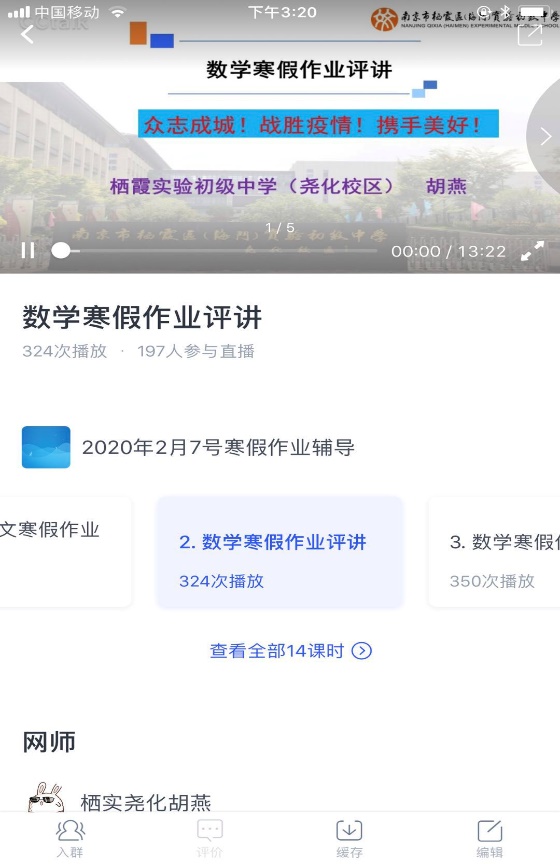Open teacher profile 栖实尧化胡燕

(x=146, y=802)
